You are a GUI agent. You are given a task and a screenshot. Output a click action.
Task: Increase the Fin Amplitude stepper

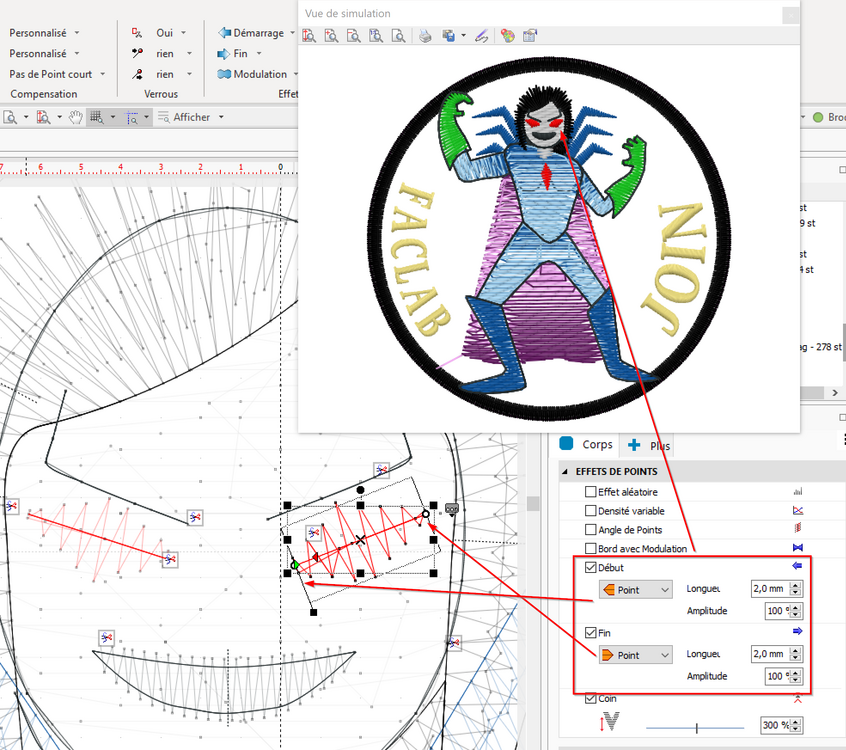coord(796,672)
